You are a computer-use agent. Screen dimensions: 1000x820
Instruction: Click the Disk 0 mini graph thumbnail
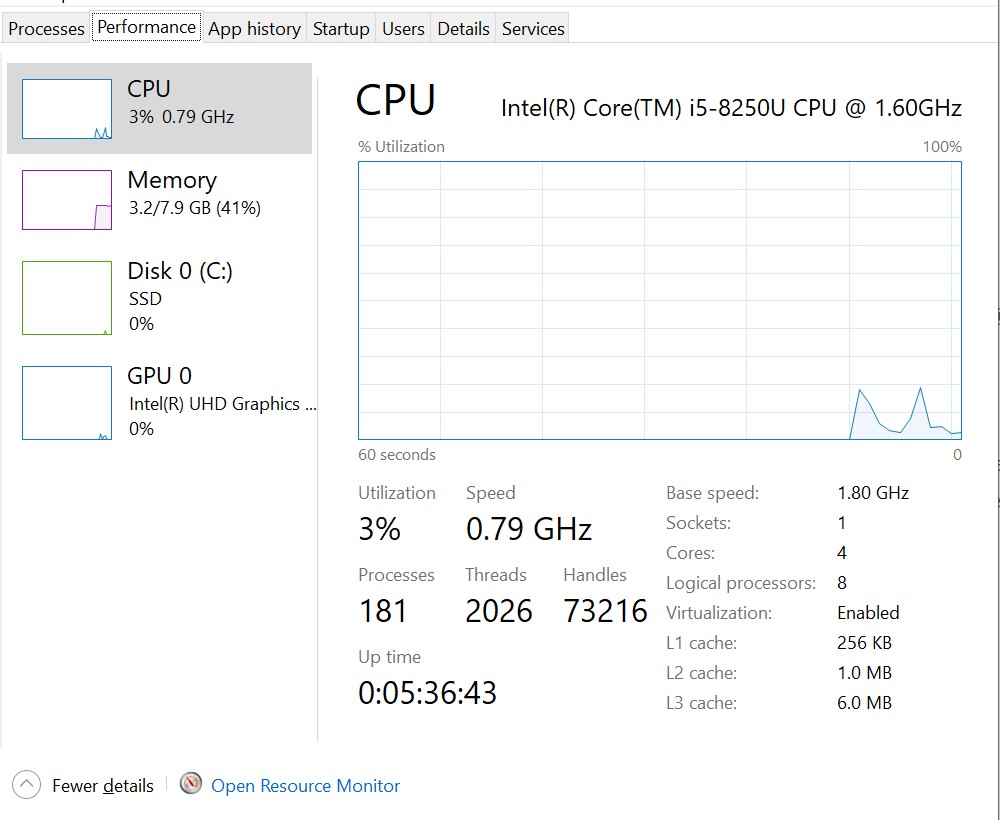coord(67,298)
